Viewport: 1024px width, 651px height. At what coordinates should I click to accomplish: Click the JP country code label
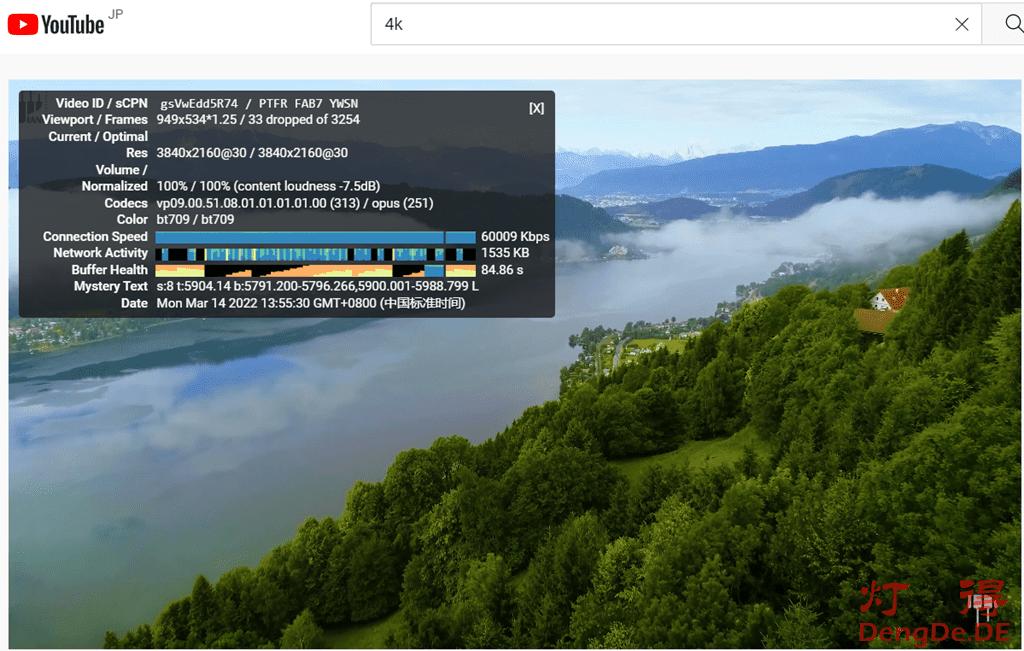[115, 16]
